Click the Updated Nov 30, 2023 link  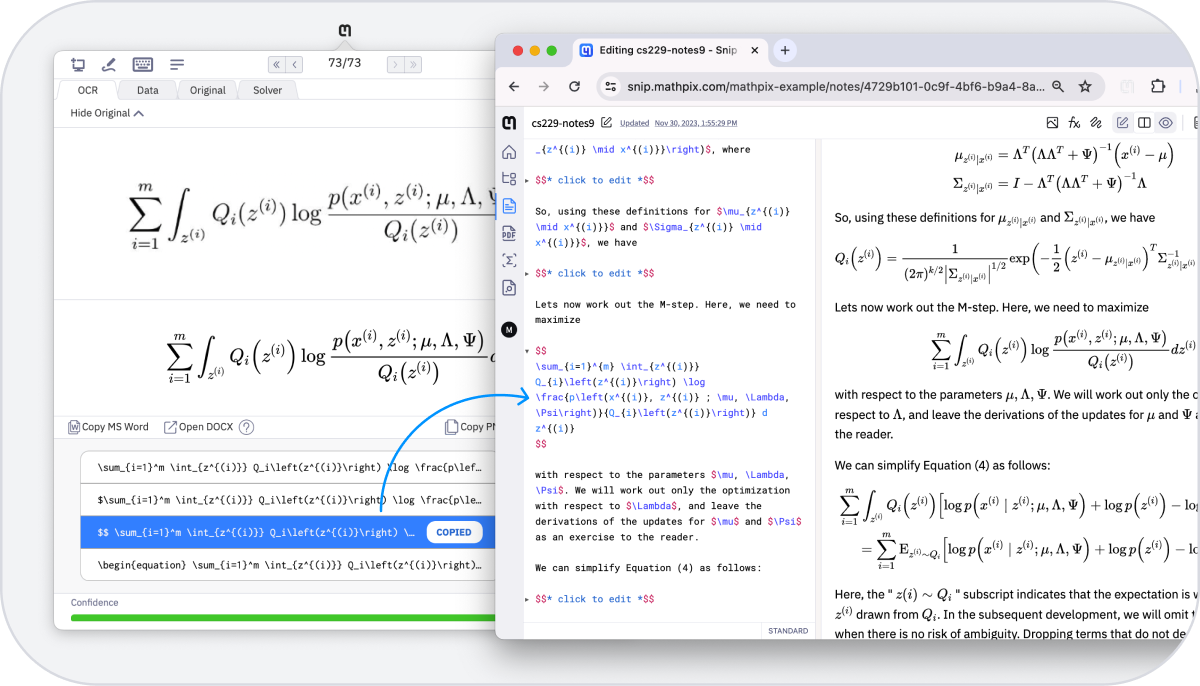tap(679, 123)
